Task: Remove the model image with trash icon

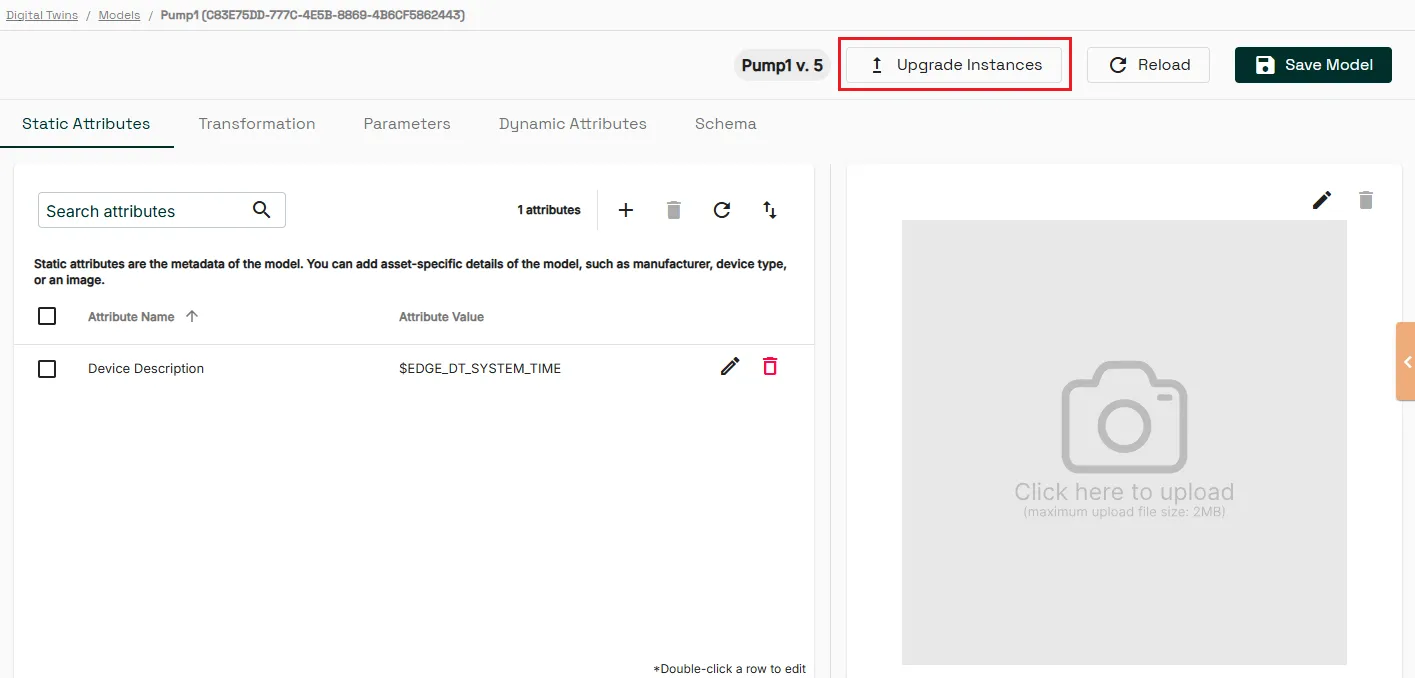Action: click(1366, 200)
